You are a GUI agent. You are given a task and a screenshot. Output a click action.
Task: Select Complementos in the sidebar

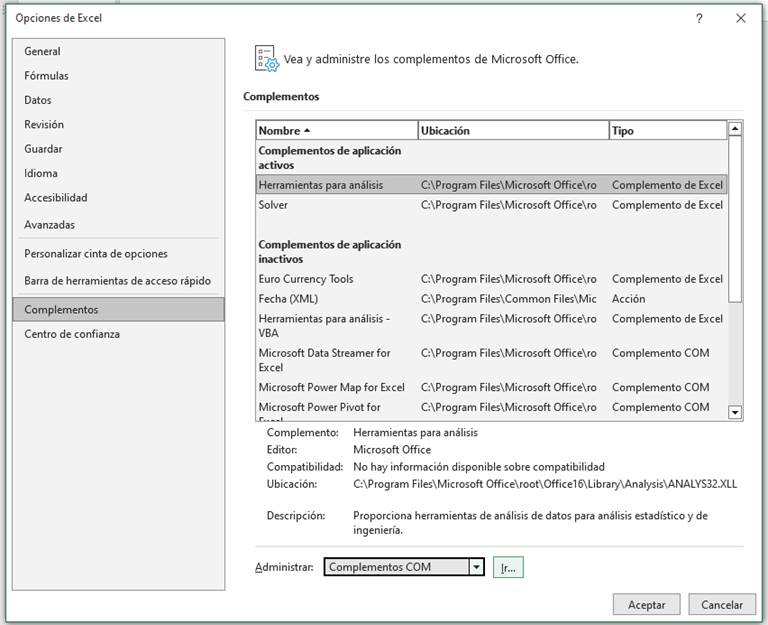coord(119,310)
